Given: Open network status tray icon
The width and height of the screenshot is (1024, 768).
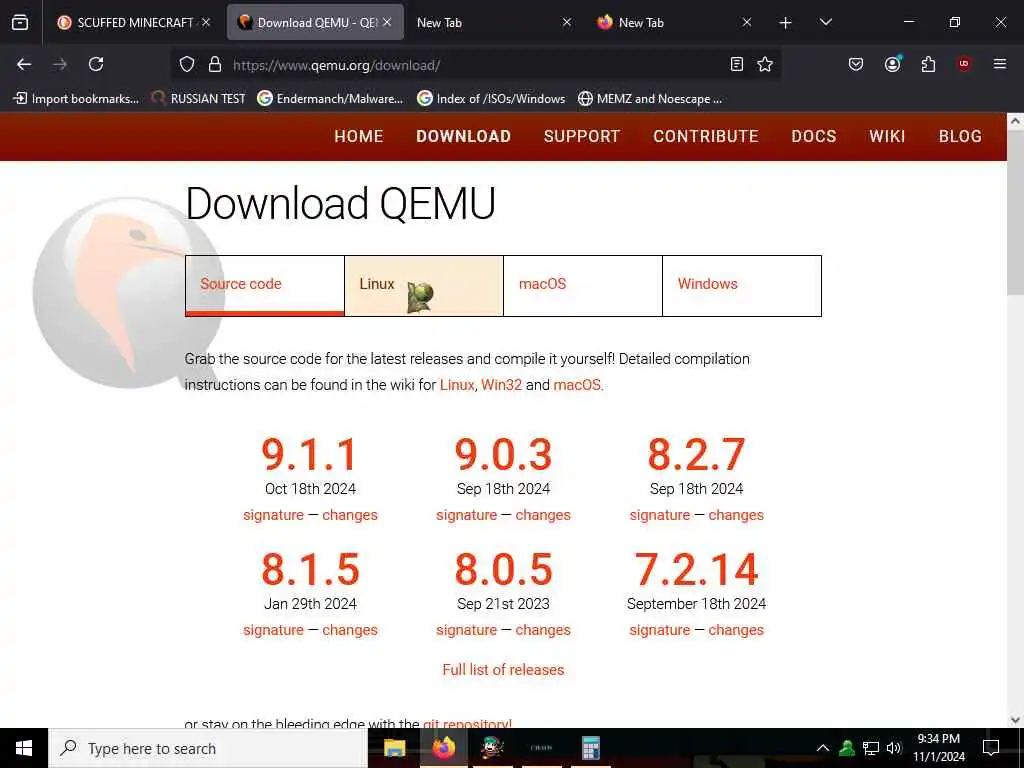Looking at the screenshot, I should 871,748.
